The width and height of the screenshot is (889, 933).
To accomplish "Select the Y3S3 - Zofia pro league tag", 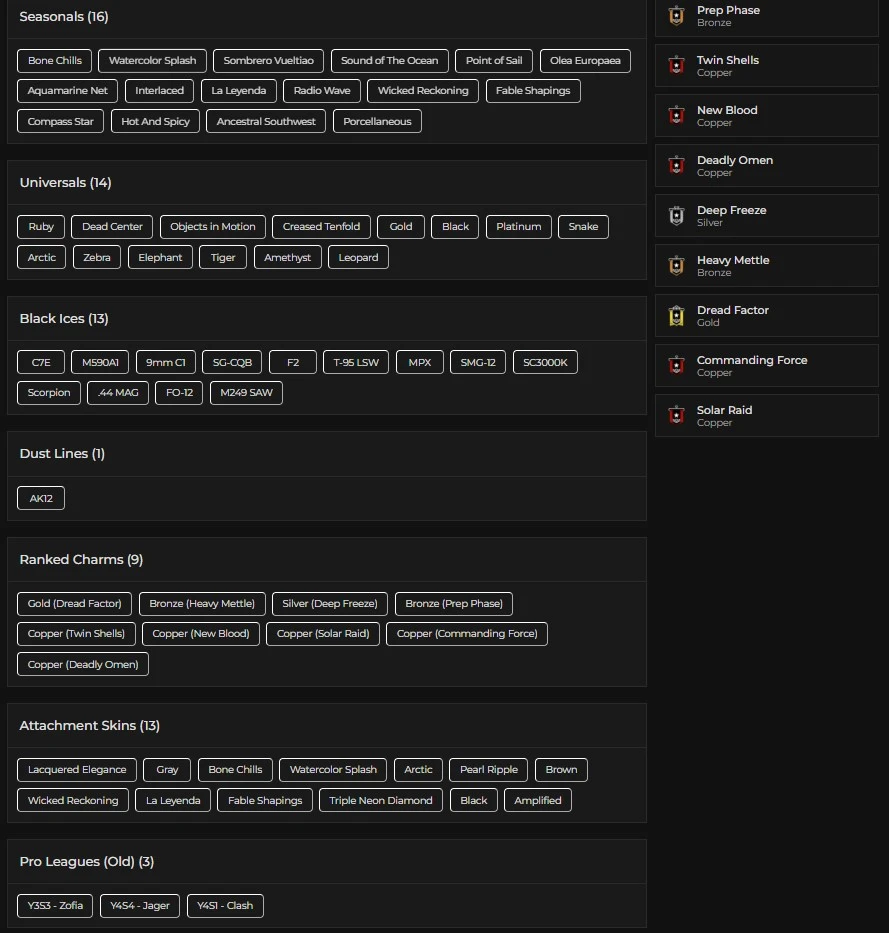I will click(x=55, y=906).
